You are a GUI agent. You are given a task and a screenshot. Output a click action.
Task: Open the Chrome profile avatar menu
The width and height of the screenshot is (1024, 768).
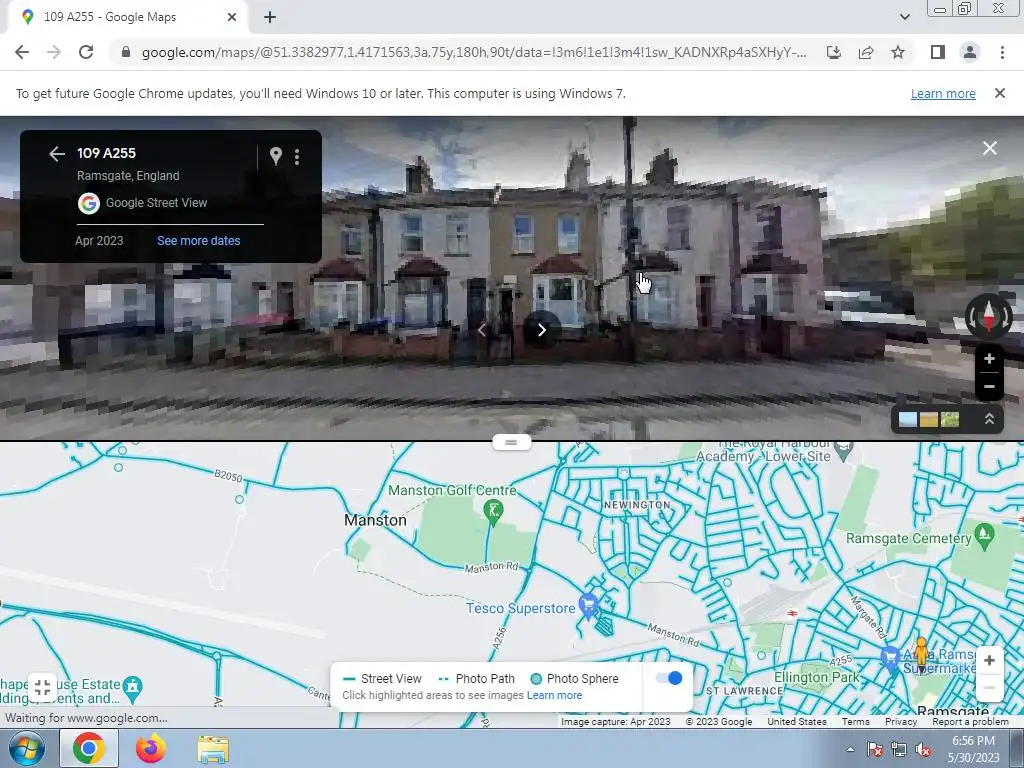pos(970,52)
